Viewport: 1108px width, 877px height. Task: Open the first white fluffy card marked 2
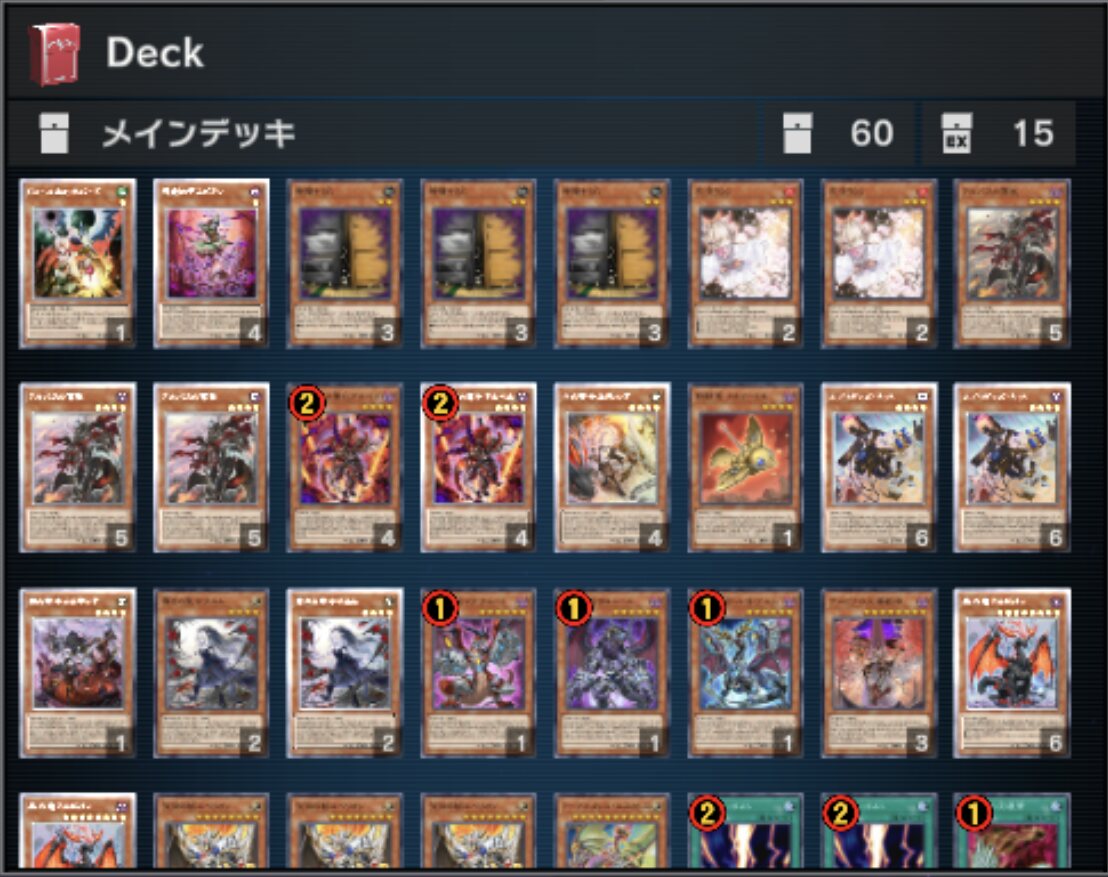pos(745,263)
